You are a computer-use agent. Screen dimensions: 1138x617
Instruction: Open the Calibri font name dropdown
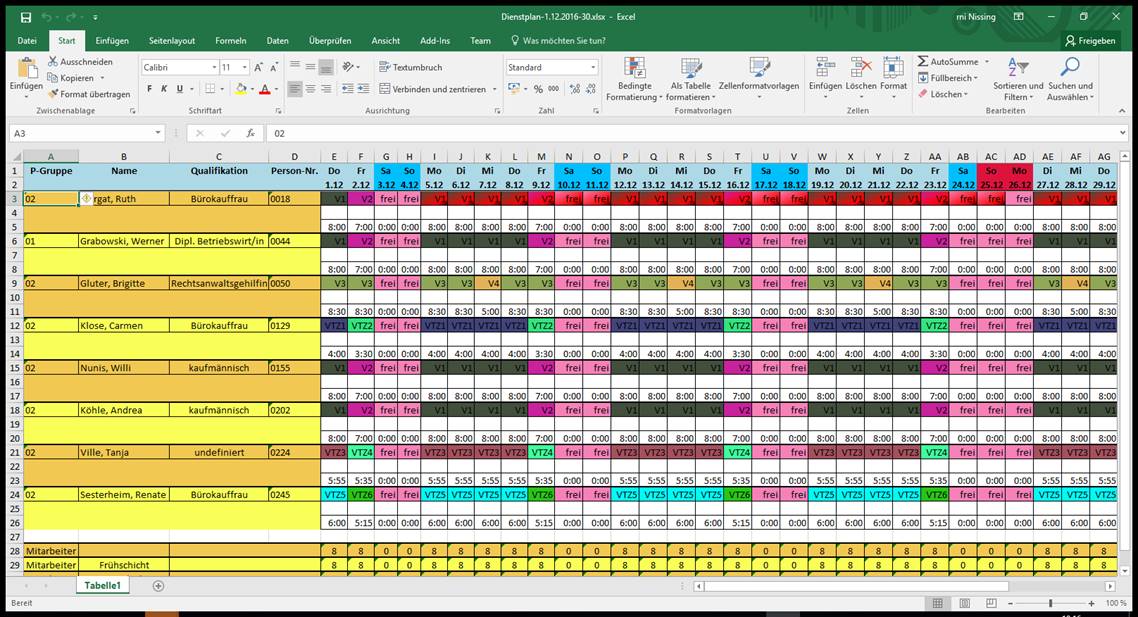tap(214, 68)
